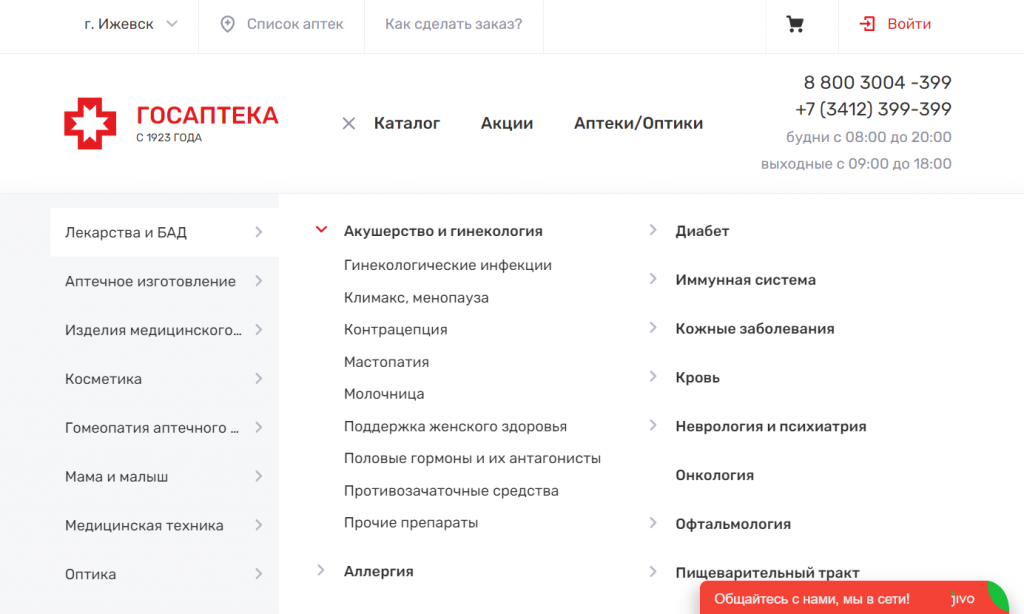Open Аптеки/Оптики menu item
The width and height of the screenshot is (1024, 614).
pos(638,123)
